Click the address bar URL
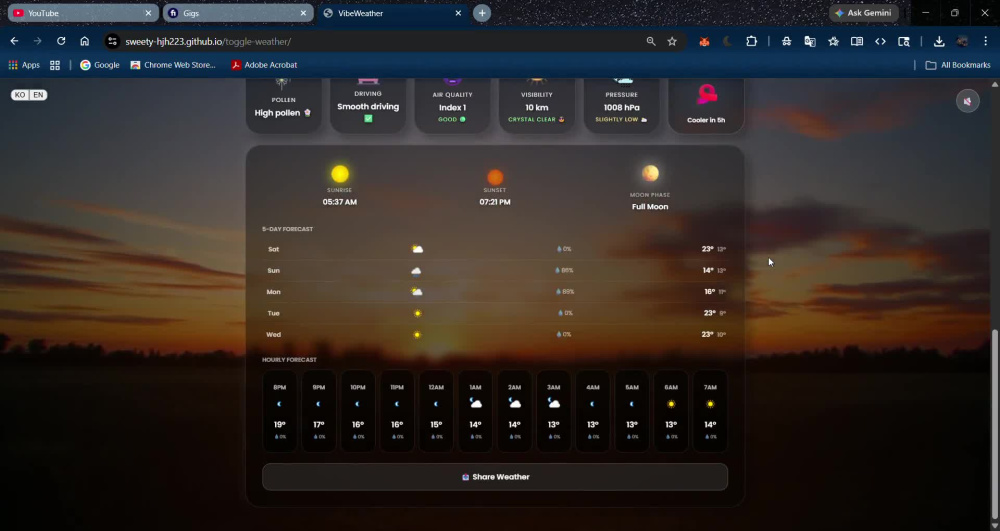 coord(208,41)
